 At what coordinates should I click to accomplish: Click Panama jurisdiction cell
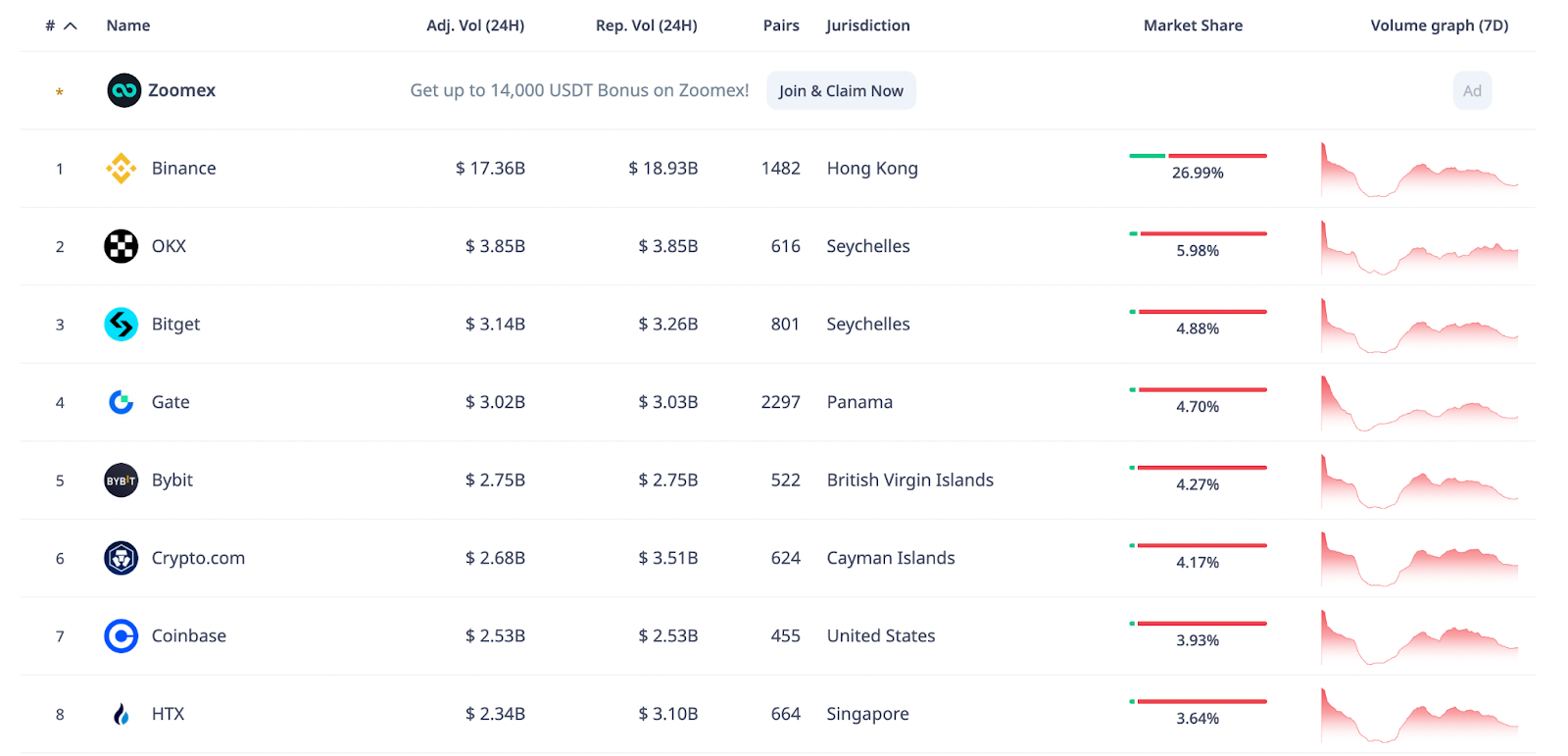click(x=859, y=402)
